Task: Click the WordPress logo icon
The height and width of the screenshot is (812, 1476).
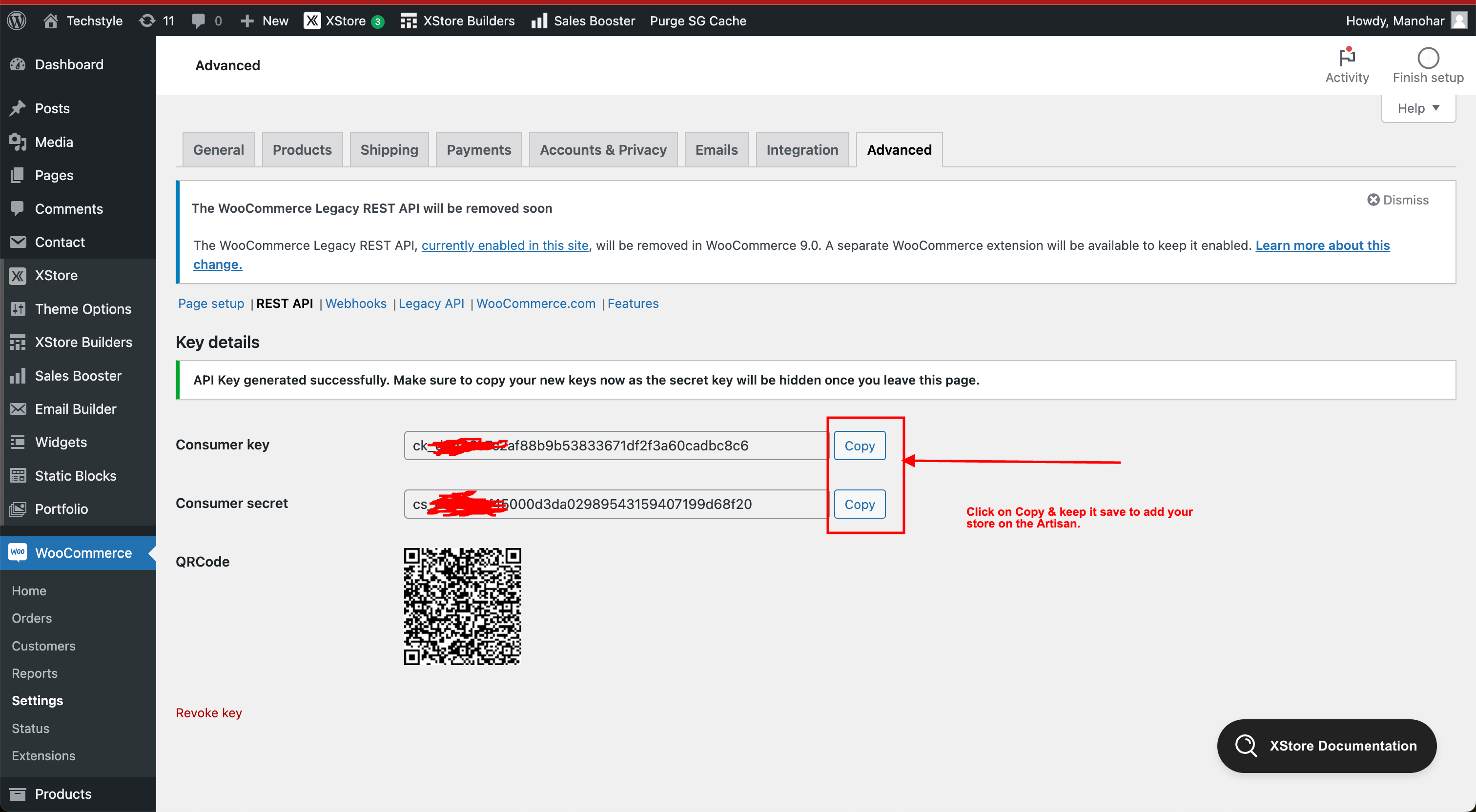Action: (x=17, y=20)
